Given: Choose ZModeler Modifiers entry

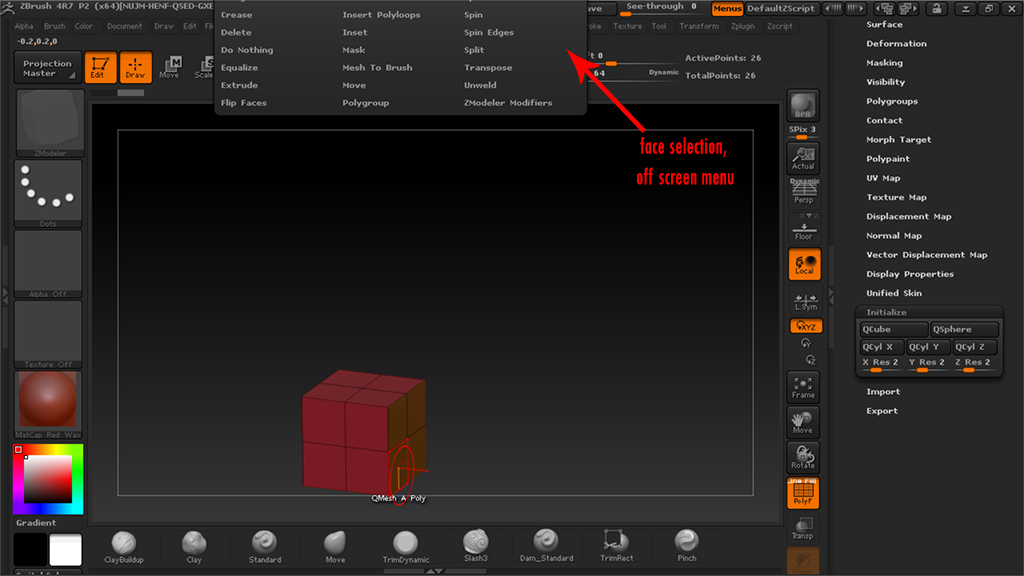Looking at the screenshot, I should pos(508,103).
